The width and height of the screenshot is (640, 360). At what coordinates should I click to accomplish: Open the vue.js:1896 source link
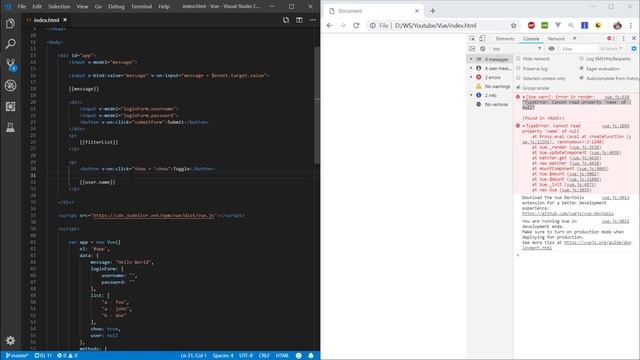(x=616, y=126)
